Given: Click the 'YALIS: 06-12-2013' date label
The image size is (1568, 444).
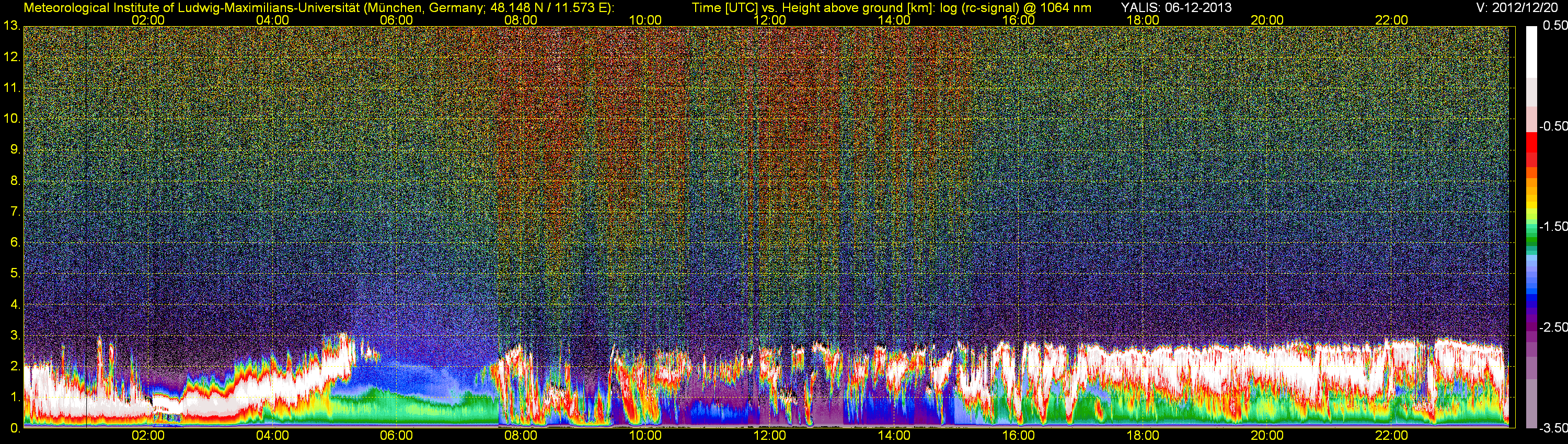Looking at the screenshot, I should (1177, 7).
